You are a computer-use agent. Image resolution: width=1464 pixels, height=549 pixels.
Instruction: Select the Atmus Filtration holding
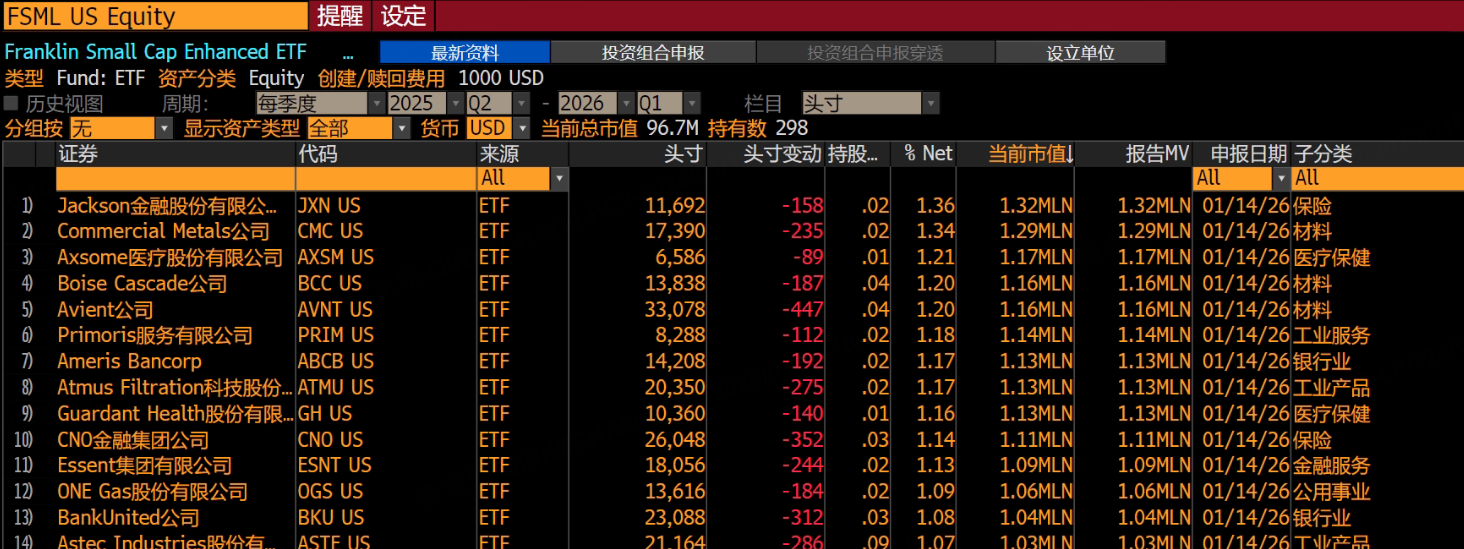tap(175, 388)
